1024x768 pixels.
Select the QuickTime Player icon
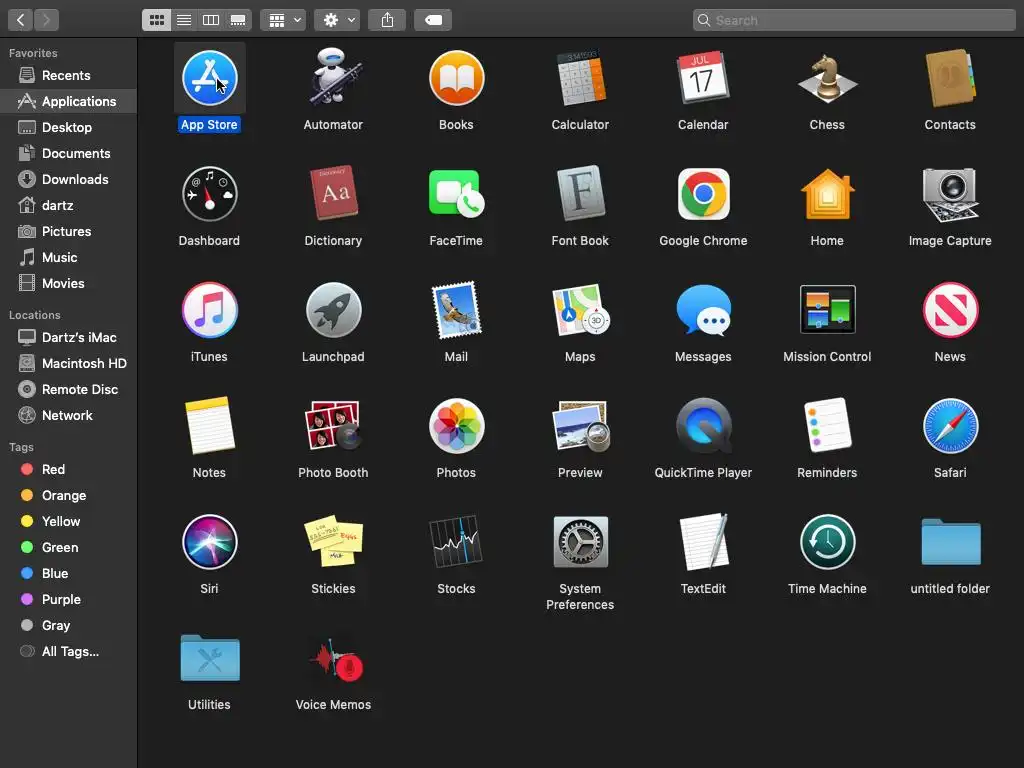(703, 426)
